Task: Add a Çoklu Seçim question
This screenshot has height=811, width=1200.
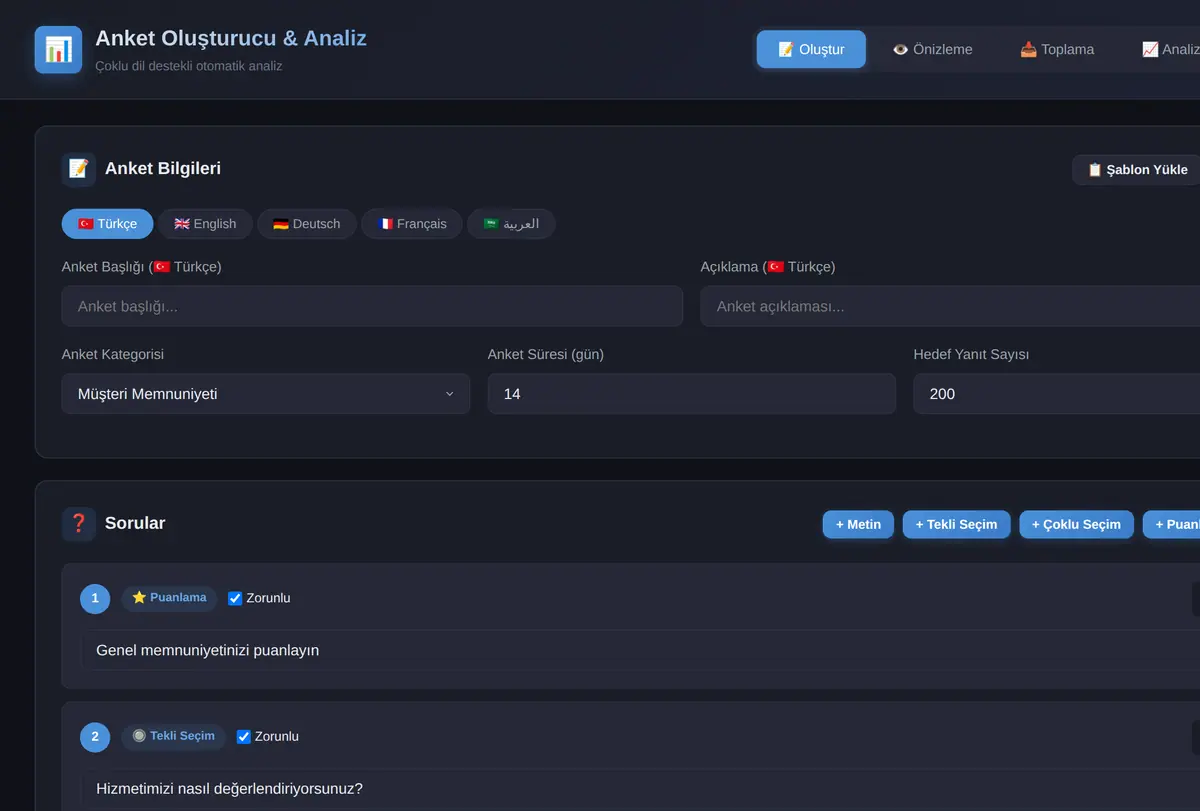Action: coord(1077,525)
